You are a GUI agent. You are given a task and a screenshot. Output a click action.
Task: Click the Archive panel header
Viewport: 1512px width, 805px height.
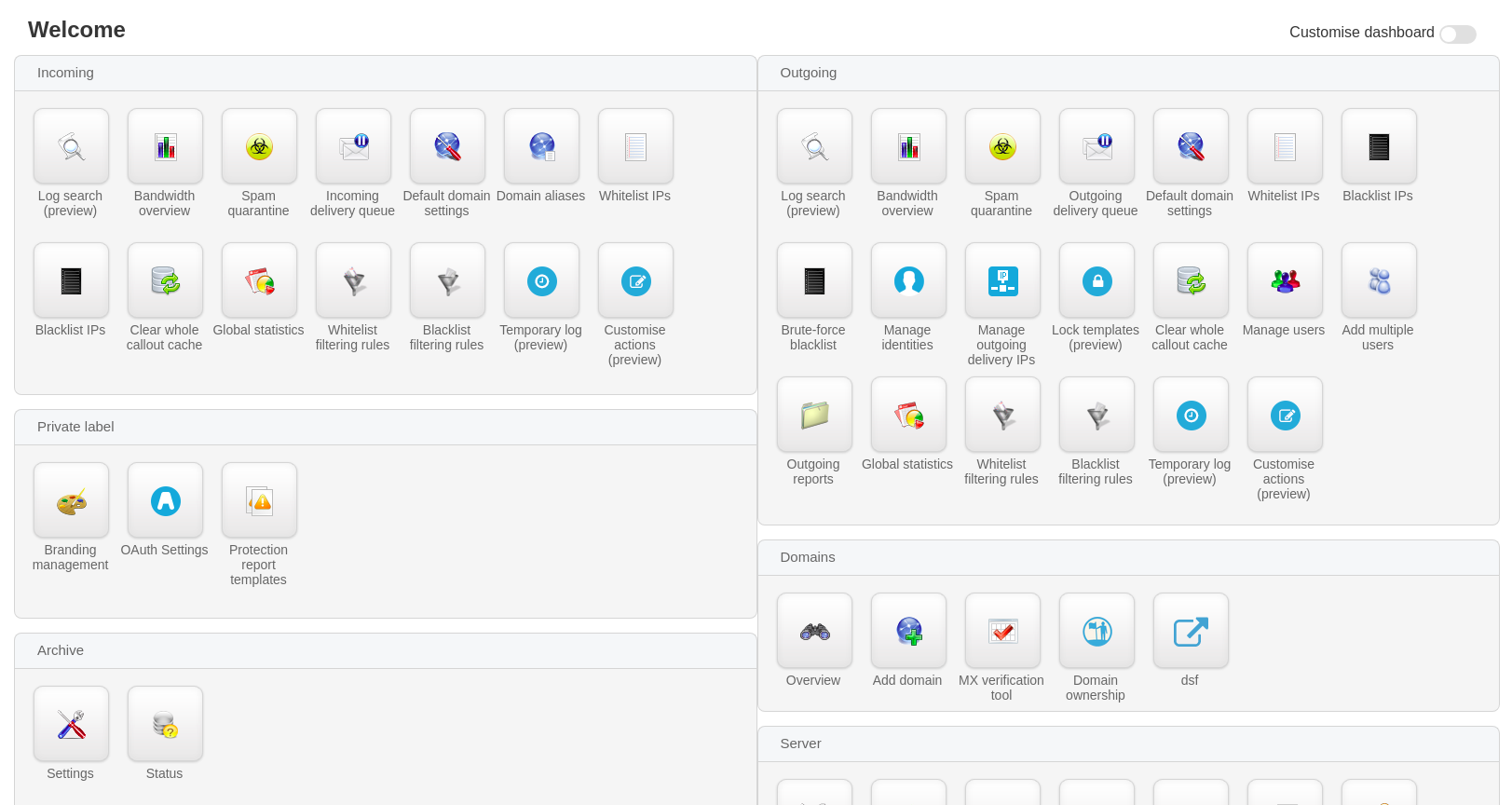(x=386, y=650)
